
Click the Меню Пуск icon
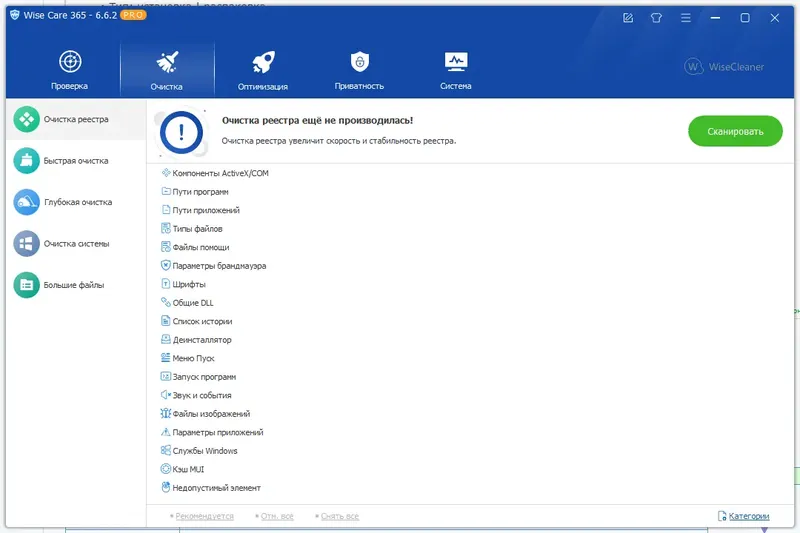[166, 358]
